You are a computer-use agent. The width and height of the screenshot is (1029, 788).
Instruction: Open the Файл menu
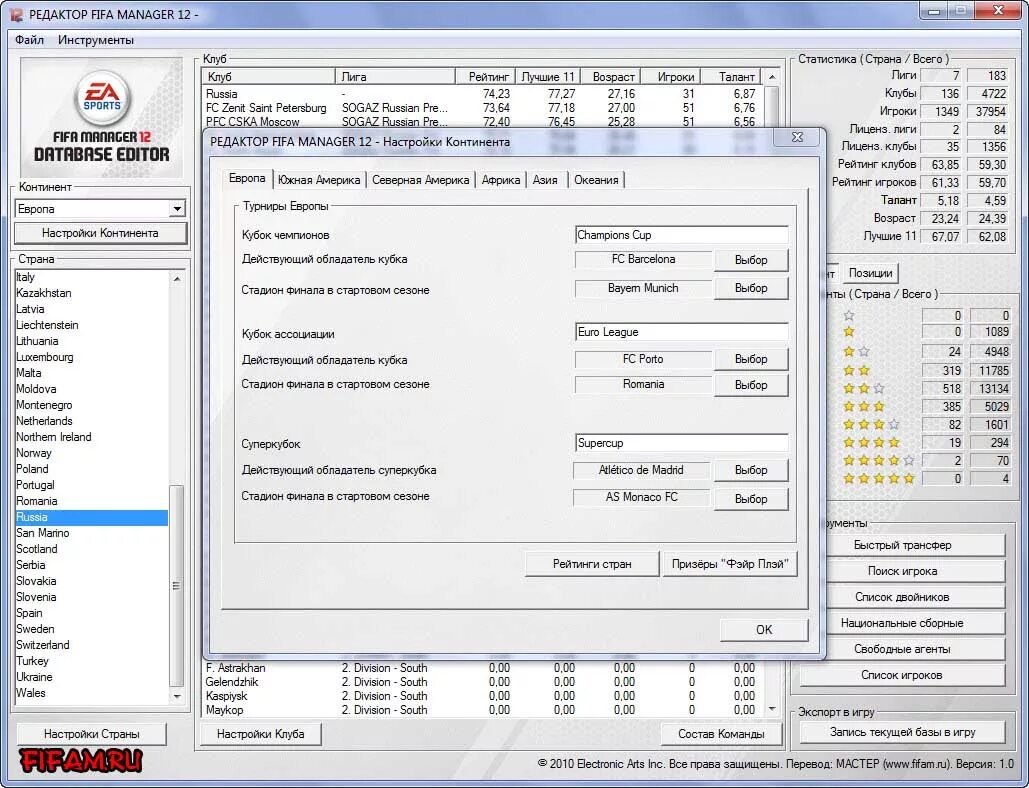tap(29, 40)
